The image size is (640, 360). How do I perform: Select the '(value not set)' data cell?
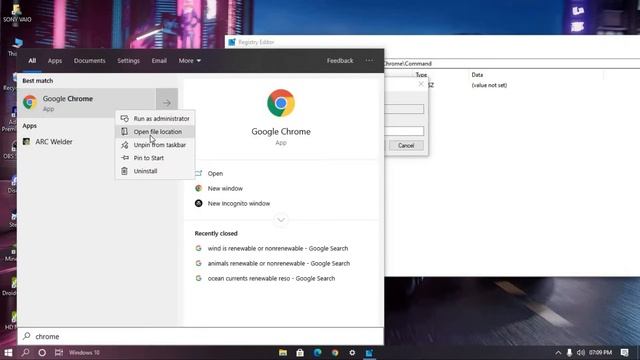tap(489, 85)
